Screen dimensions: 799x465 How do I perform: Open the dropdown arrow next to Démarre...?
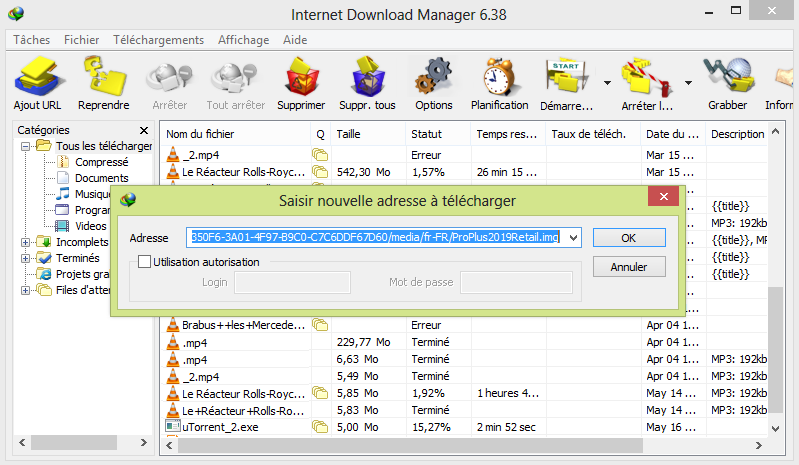(x=607, y=83)
